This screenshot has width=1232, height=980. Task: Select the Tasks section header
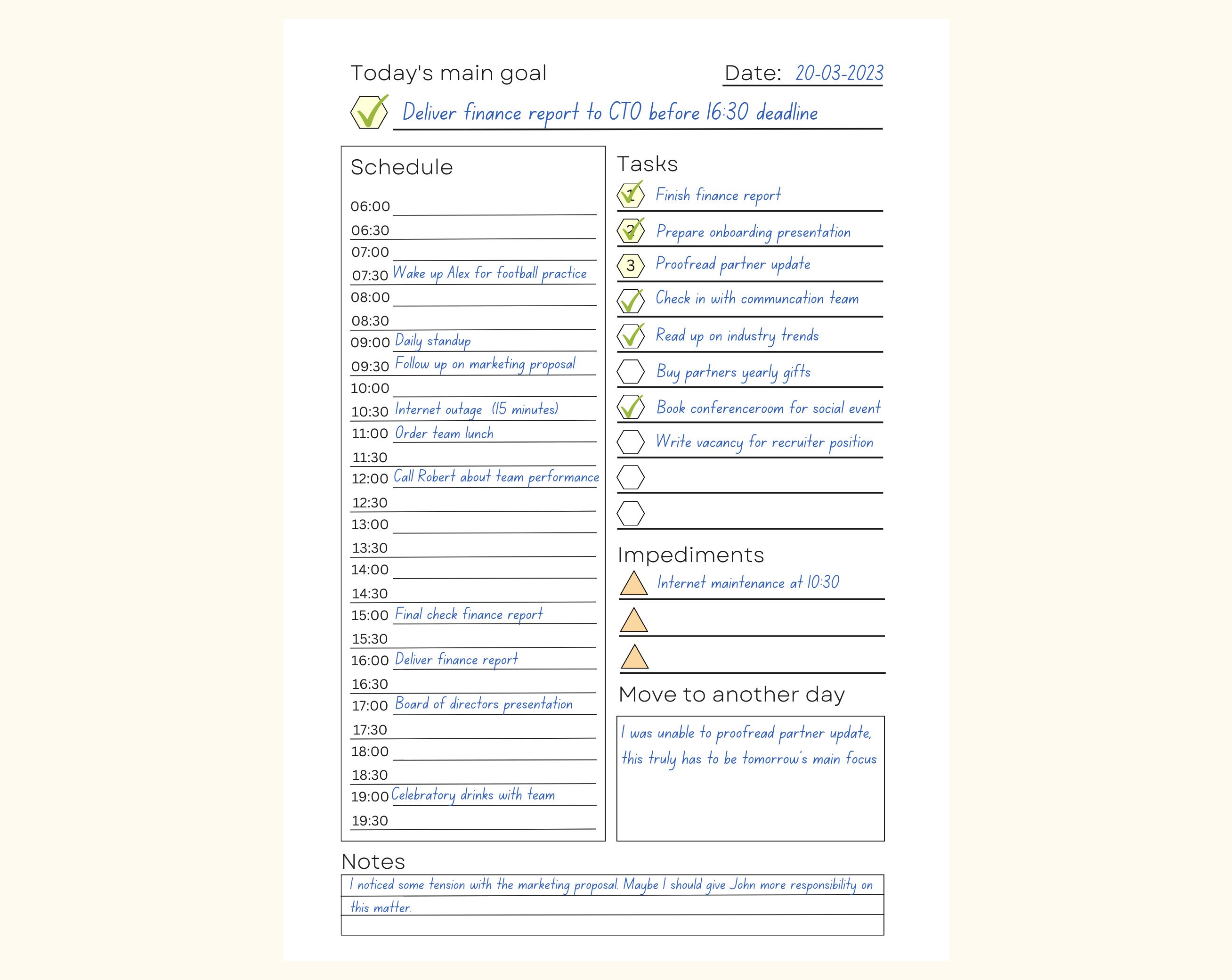(x=647, y=163)
